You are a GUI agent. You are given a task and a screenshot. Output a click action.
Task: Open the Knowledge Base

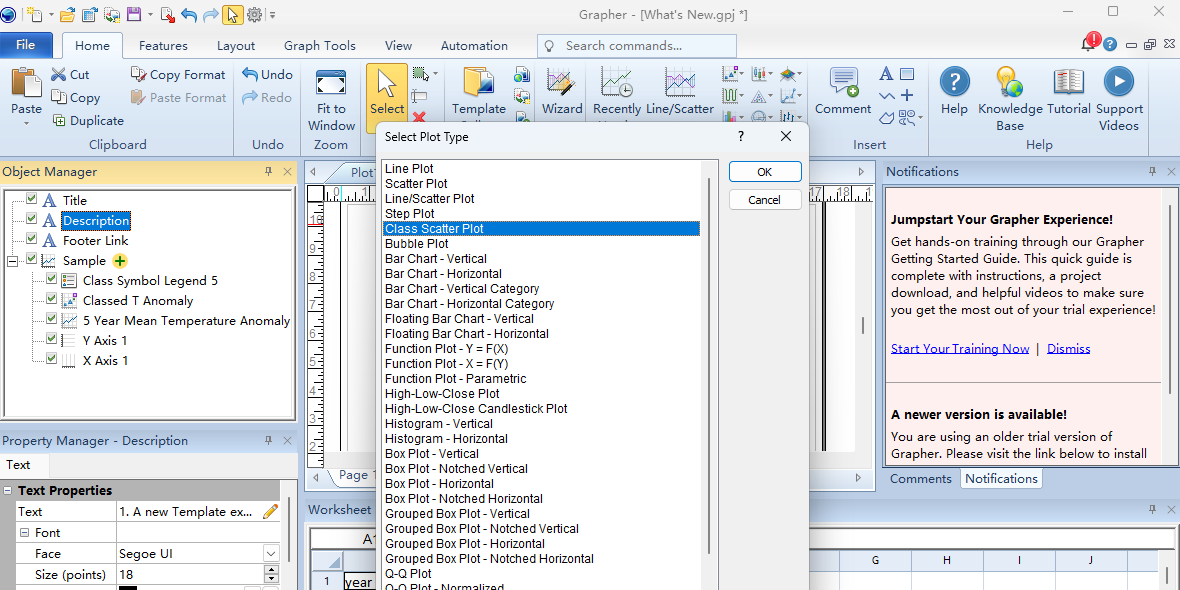point(1010,99)
